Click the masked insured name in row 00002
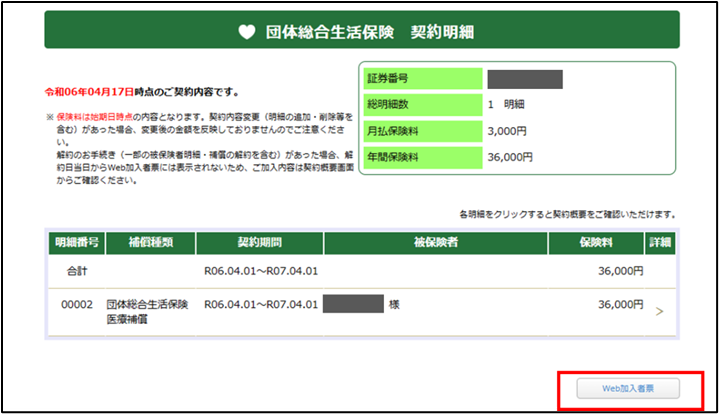This screenshot has height=414, width=719. point(353,304)
